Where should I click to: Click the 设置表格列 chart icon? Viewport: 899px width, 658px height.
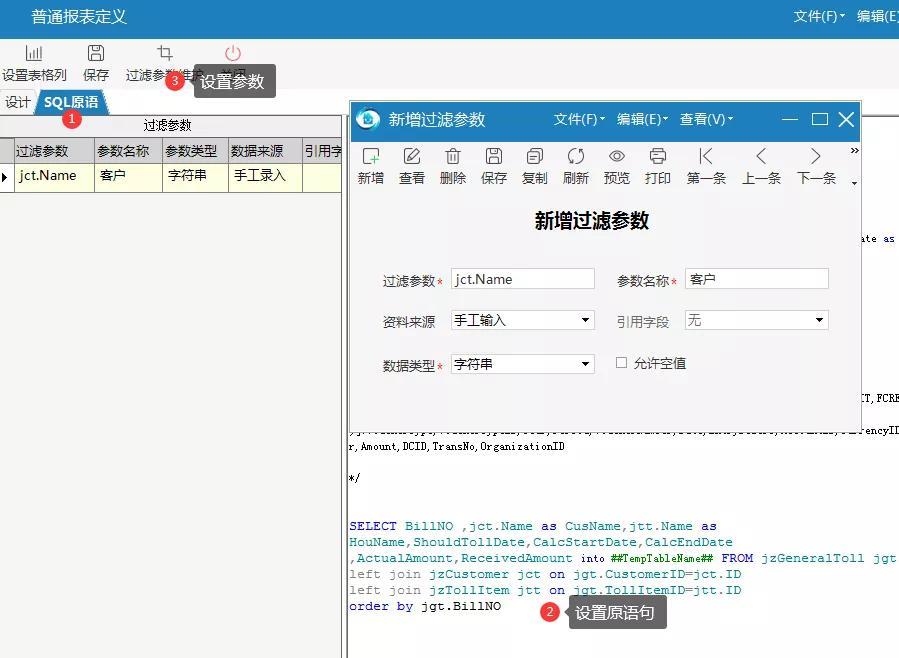tap(34, 53)
